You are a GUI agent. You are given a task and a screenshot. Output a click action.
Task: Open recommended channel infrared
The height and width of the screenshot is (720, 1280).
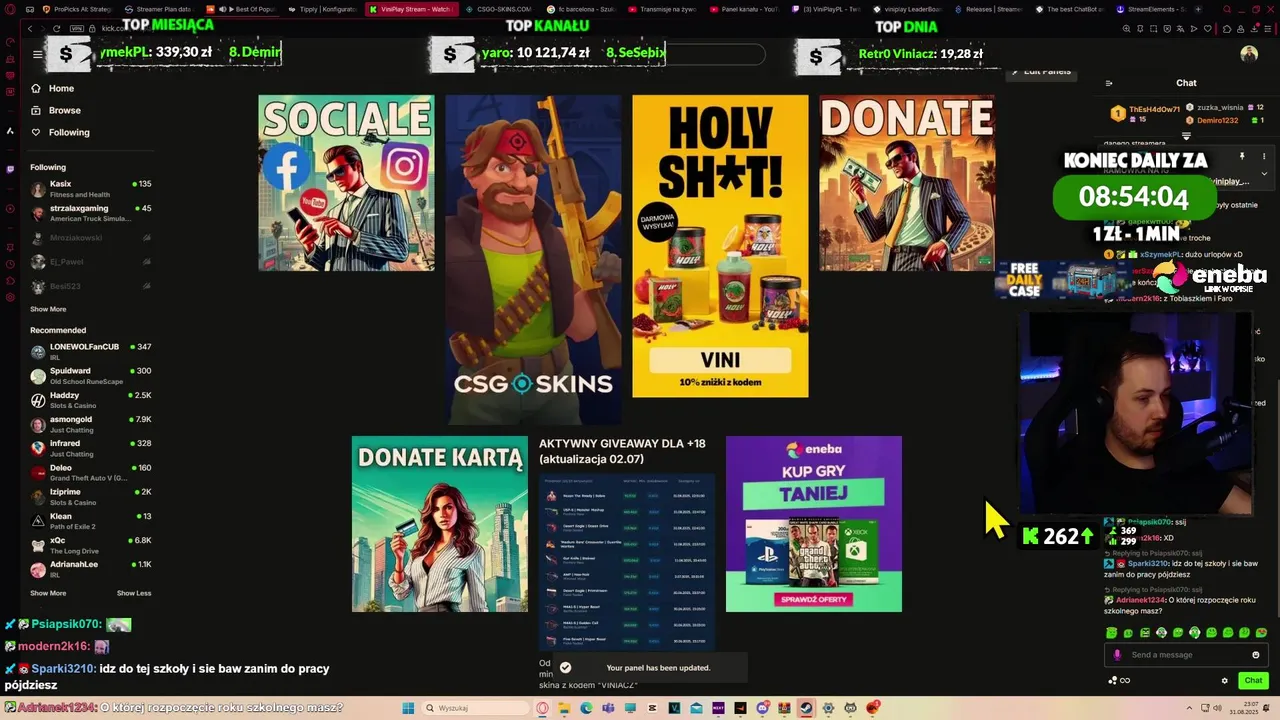click(x=90, y=448)
